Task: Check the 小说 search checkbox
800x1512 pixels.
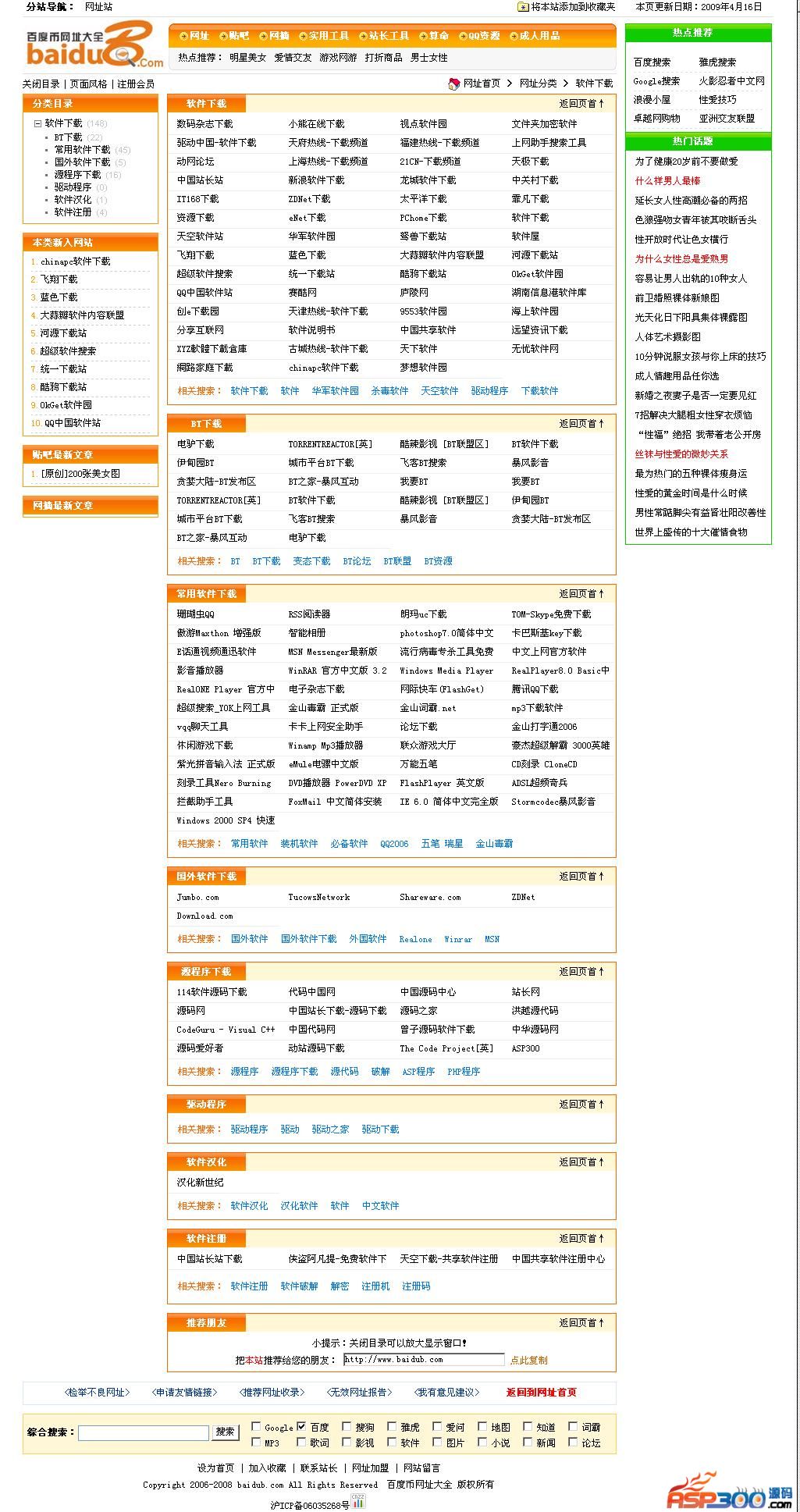Action: 482,1443
